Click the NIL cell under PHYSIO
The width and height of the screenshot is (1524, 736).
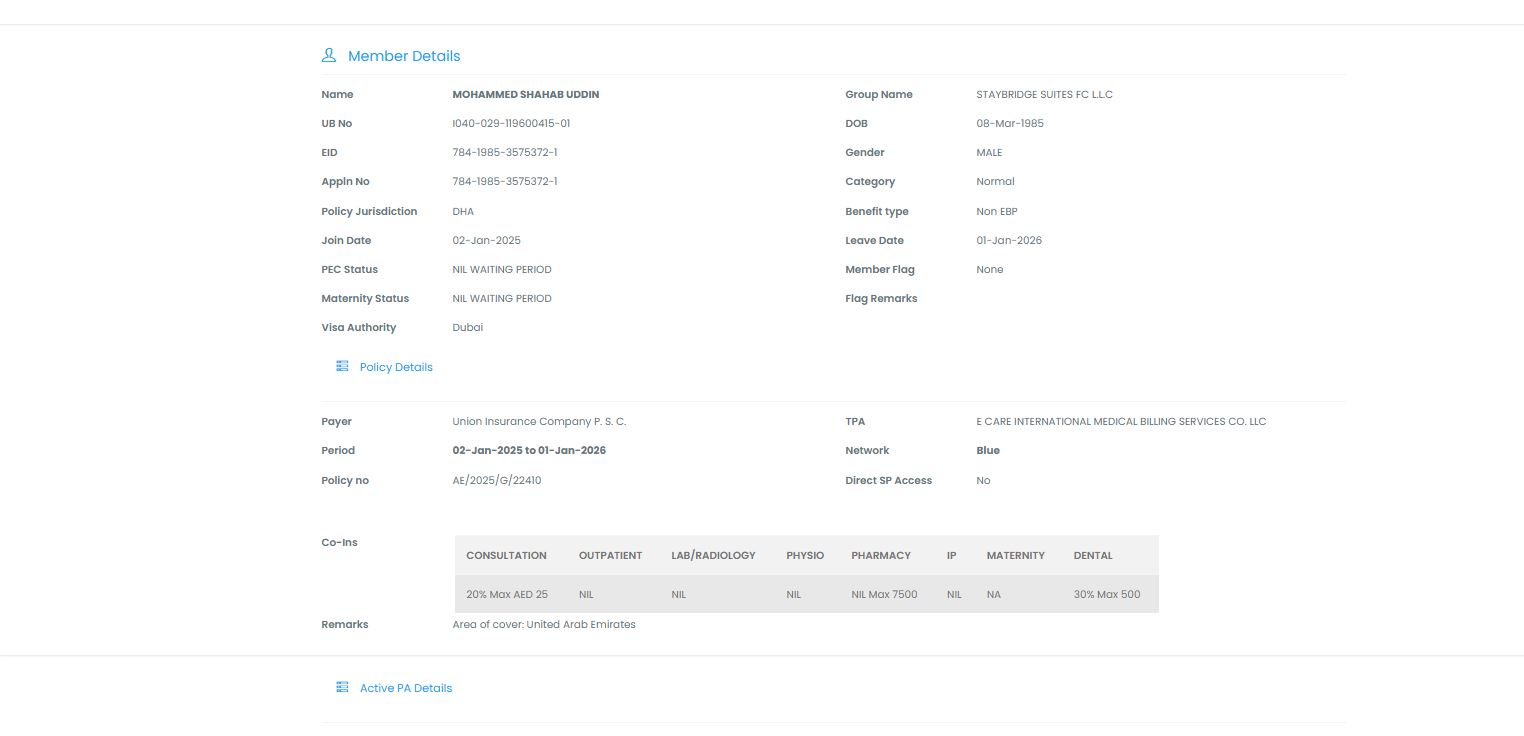click(x=794, y=594)
